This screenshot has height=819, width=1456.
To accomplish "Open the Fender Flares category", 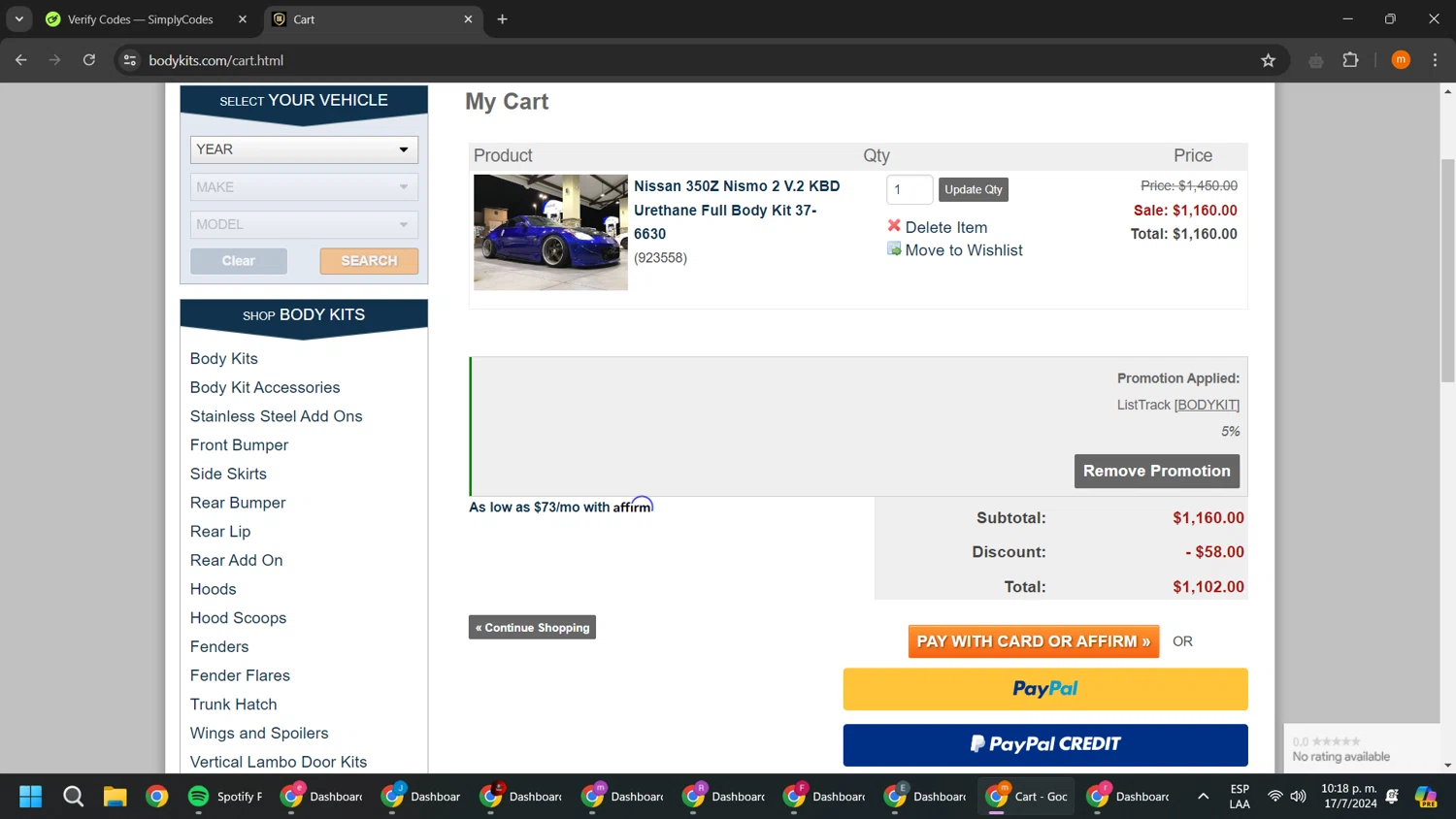I will [240, 675].
